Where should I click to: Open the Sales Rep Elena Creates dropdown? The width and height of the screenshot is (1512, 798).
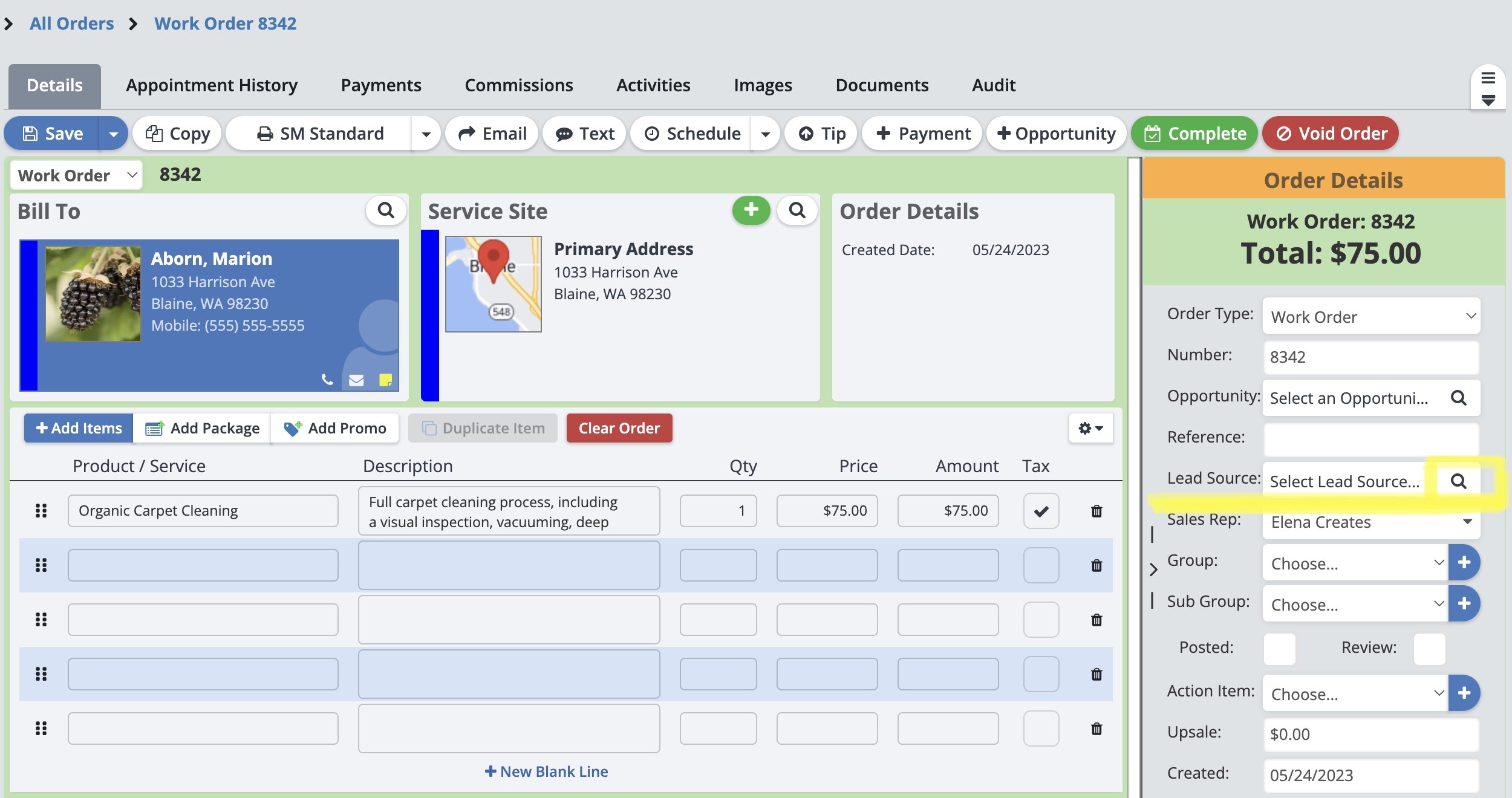click(x=1370, y=522)
